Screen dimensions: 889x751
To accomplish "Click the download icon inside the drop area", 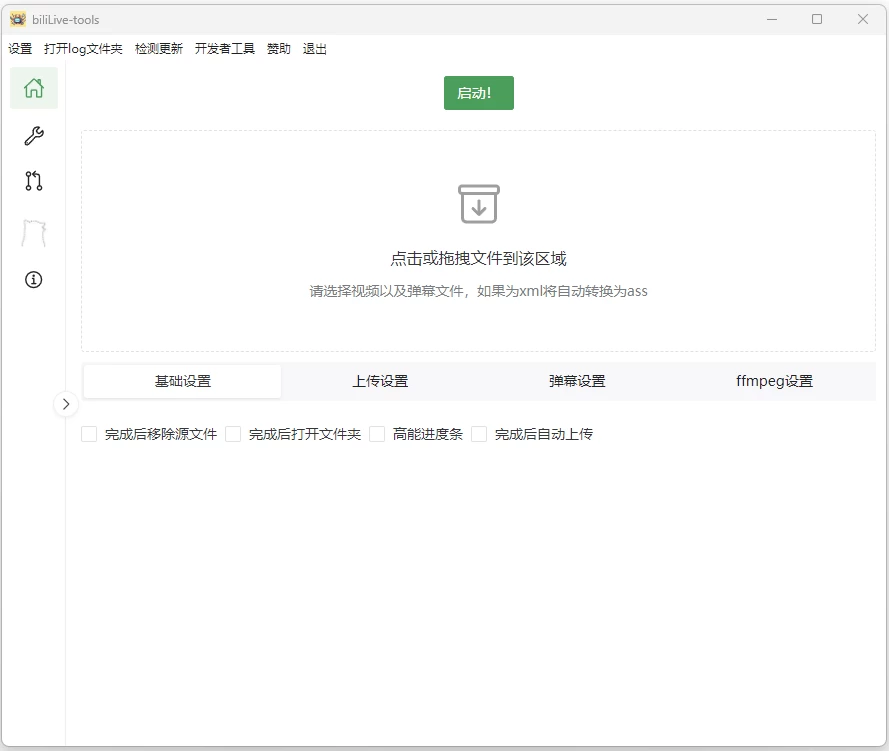I will [478, 204].
